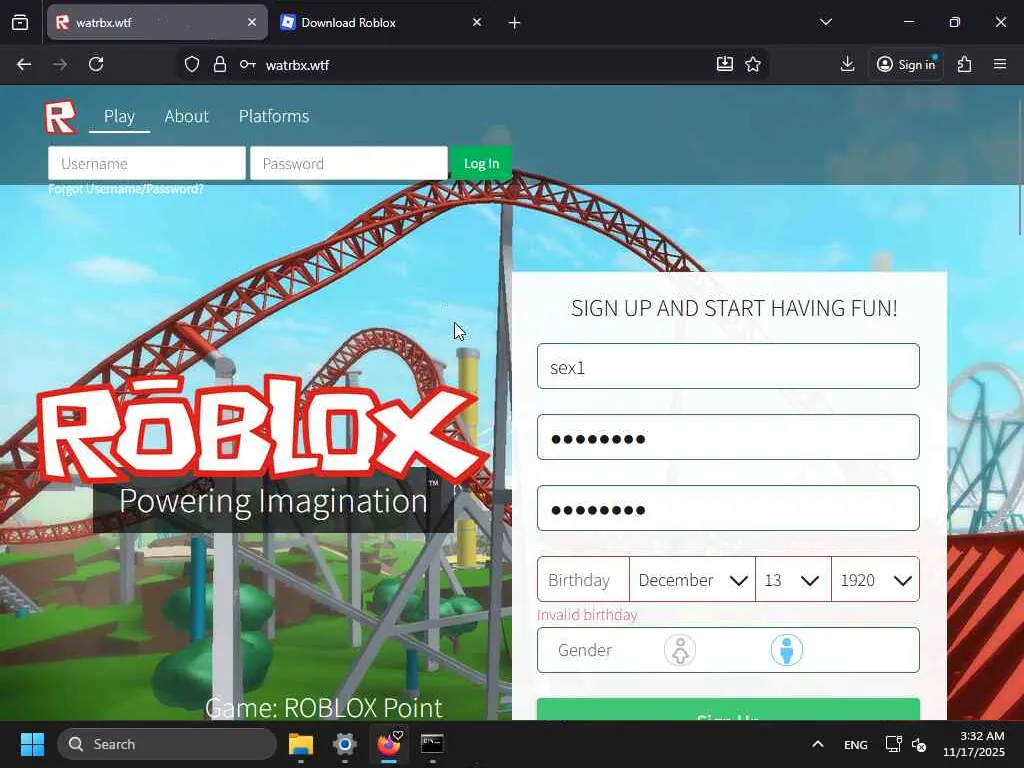Click the page vertical scrollbar
This screenshot has height=768, width=1024.
pyautogui.click(x=1019, y=167)
